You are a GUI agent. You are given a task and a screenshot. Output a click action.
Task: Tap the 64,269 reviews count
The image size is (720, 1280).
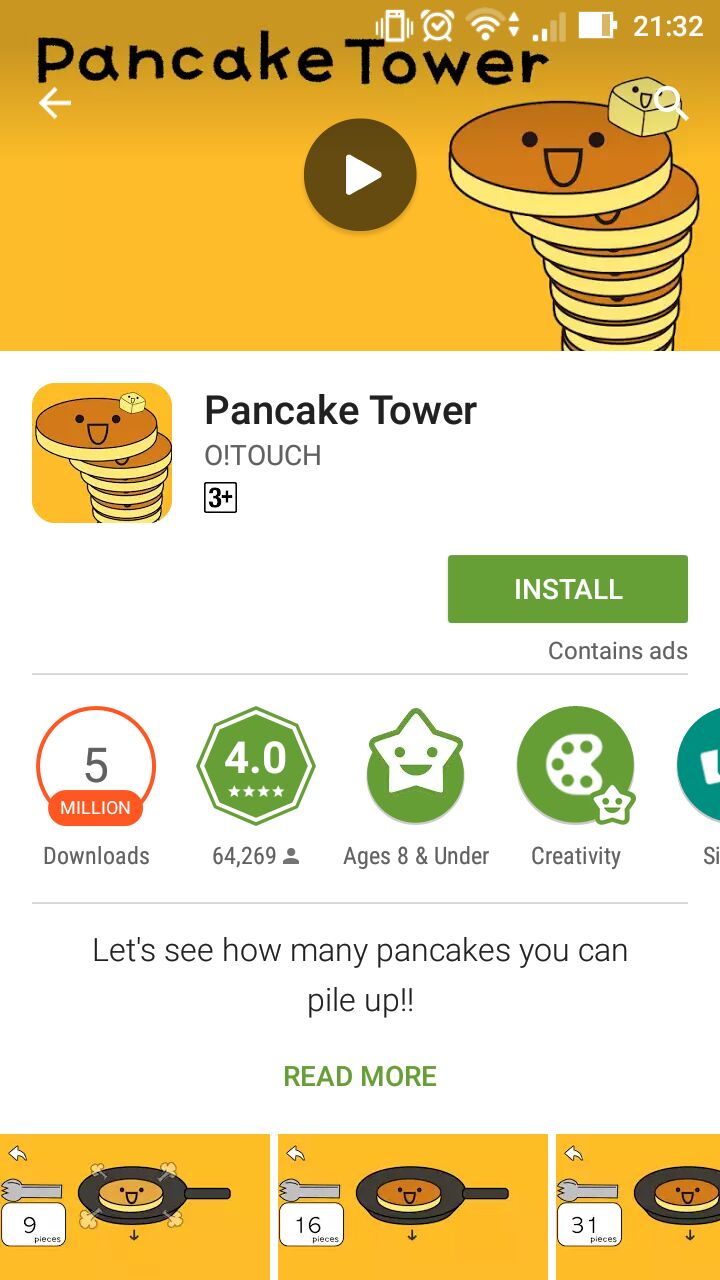pyautogui.click(x=256, y=856)
